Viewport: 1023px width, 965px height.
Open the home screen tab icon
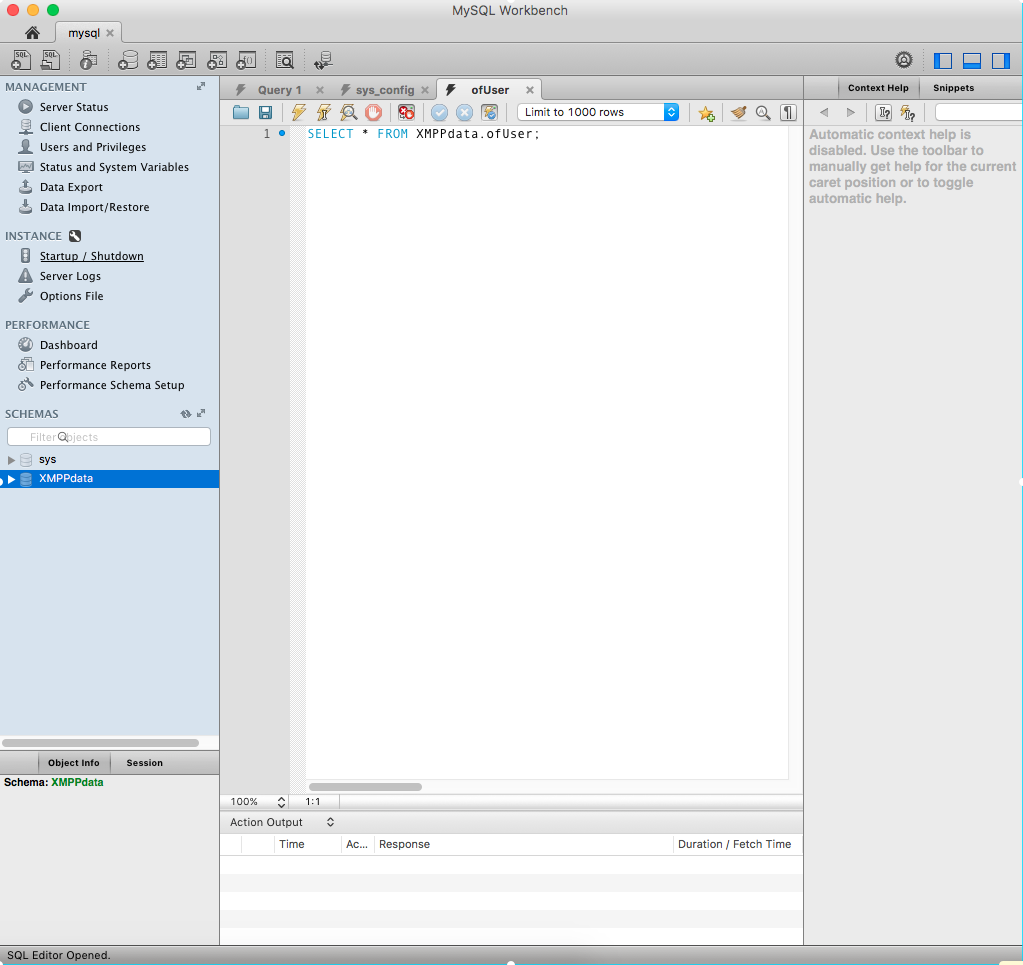[x=32, y=33]
